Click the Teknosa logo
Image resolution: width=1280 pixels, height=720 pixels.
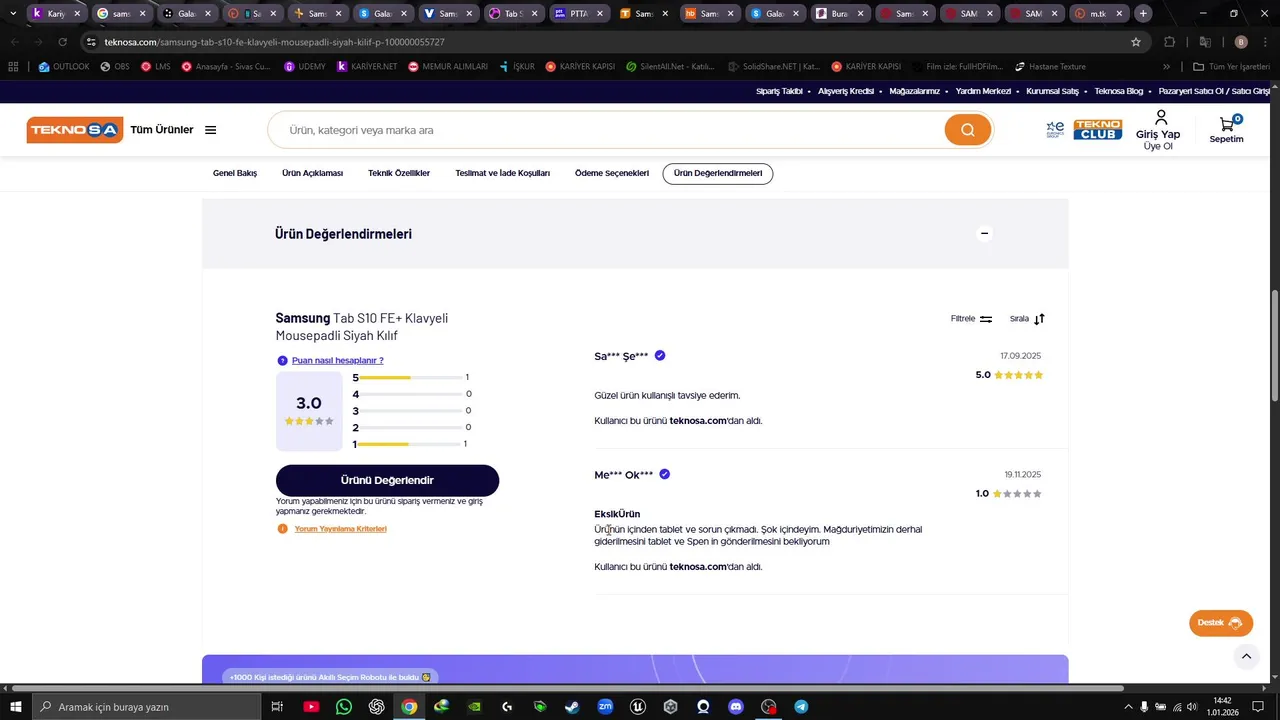click(x=75, y=130)
